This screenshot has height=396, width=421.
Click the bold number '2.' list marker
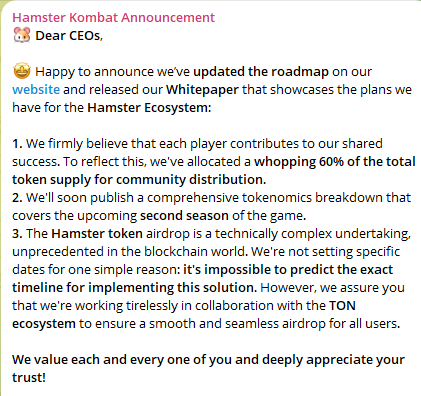point(17,198)
